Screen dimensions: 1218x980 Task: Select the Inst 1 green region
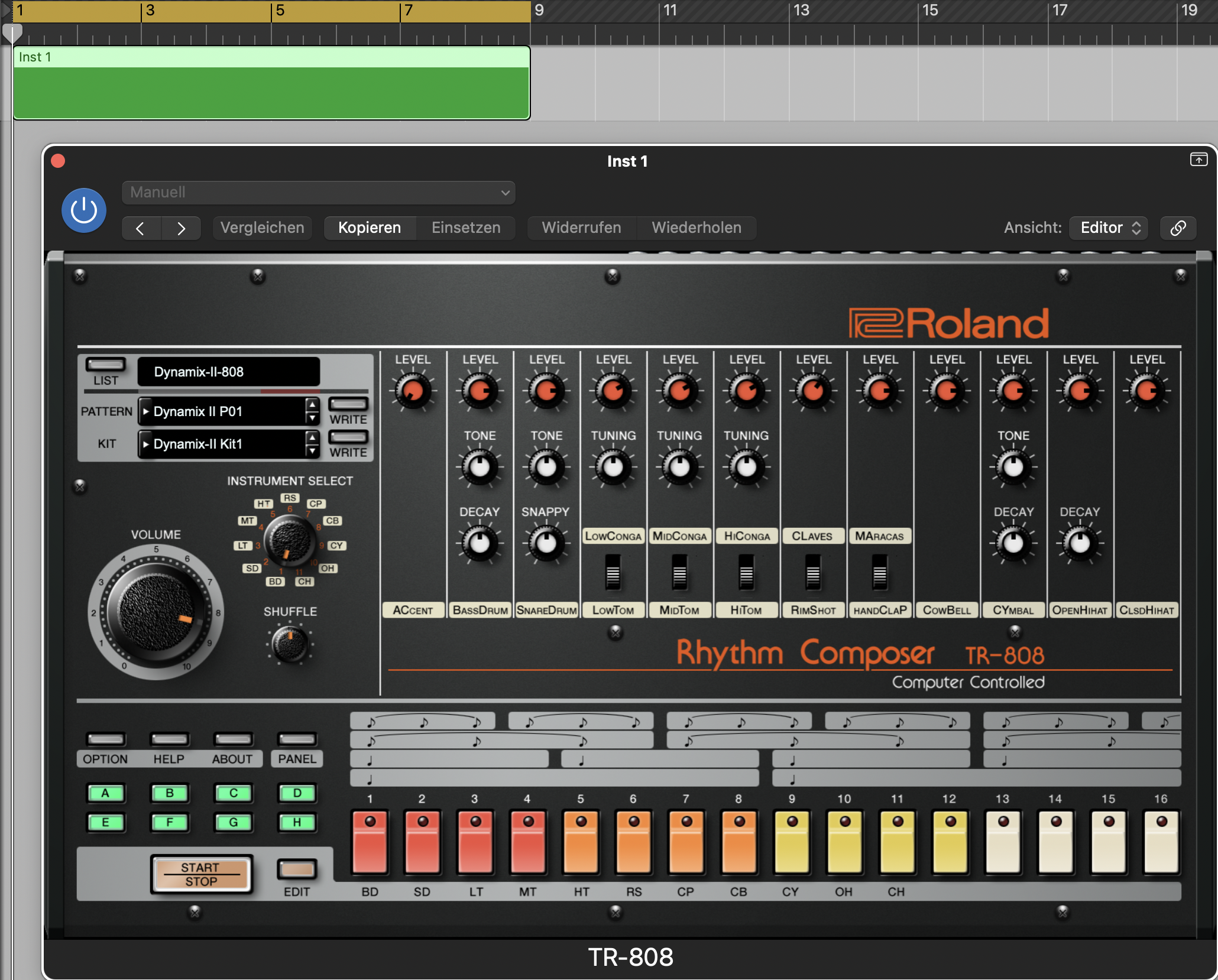(x=271, y=83)
